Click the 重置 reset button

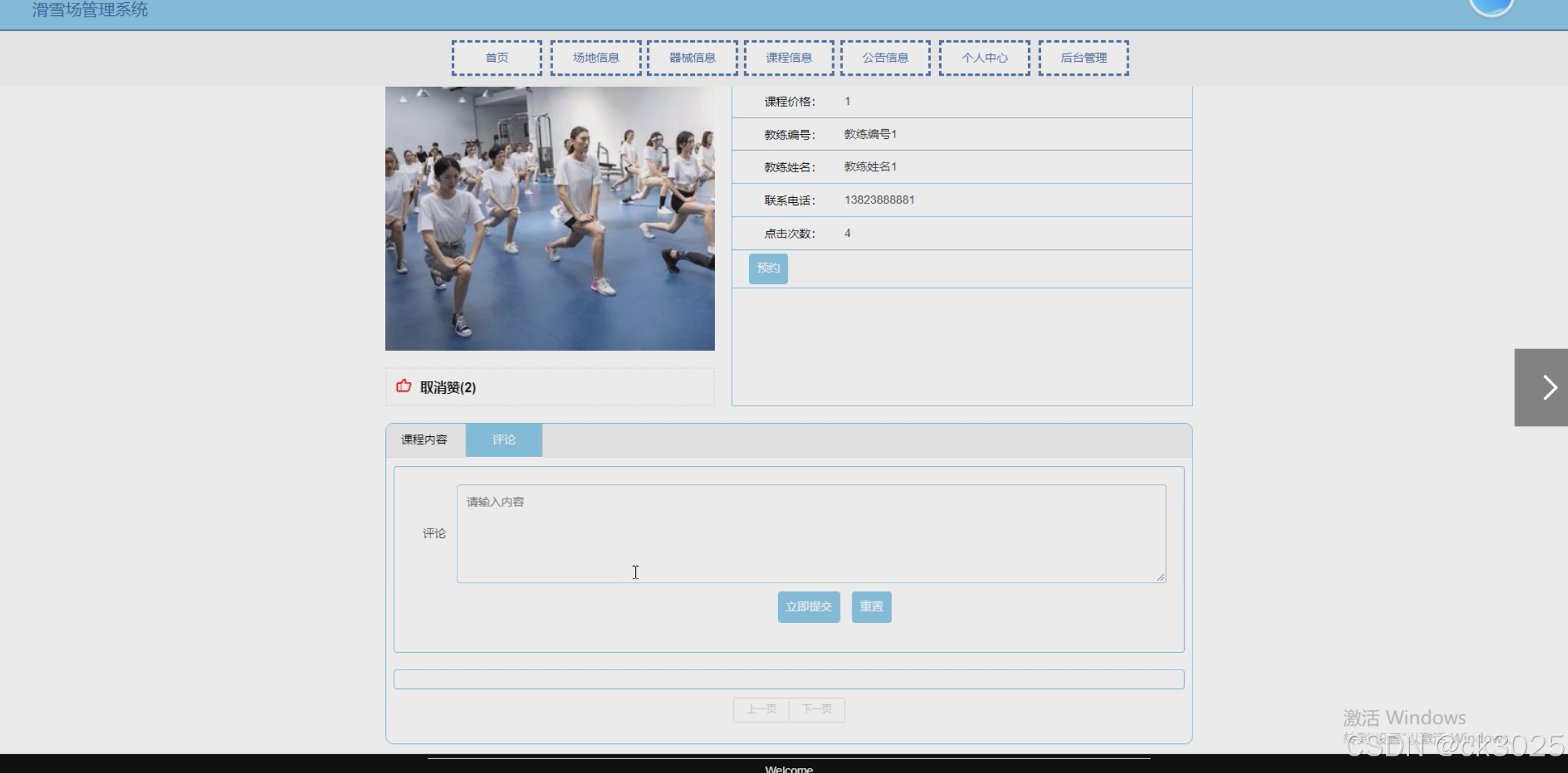pos(871,607)
